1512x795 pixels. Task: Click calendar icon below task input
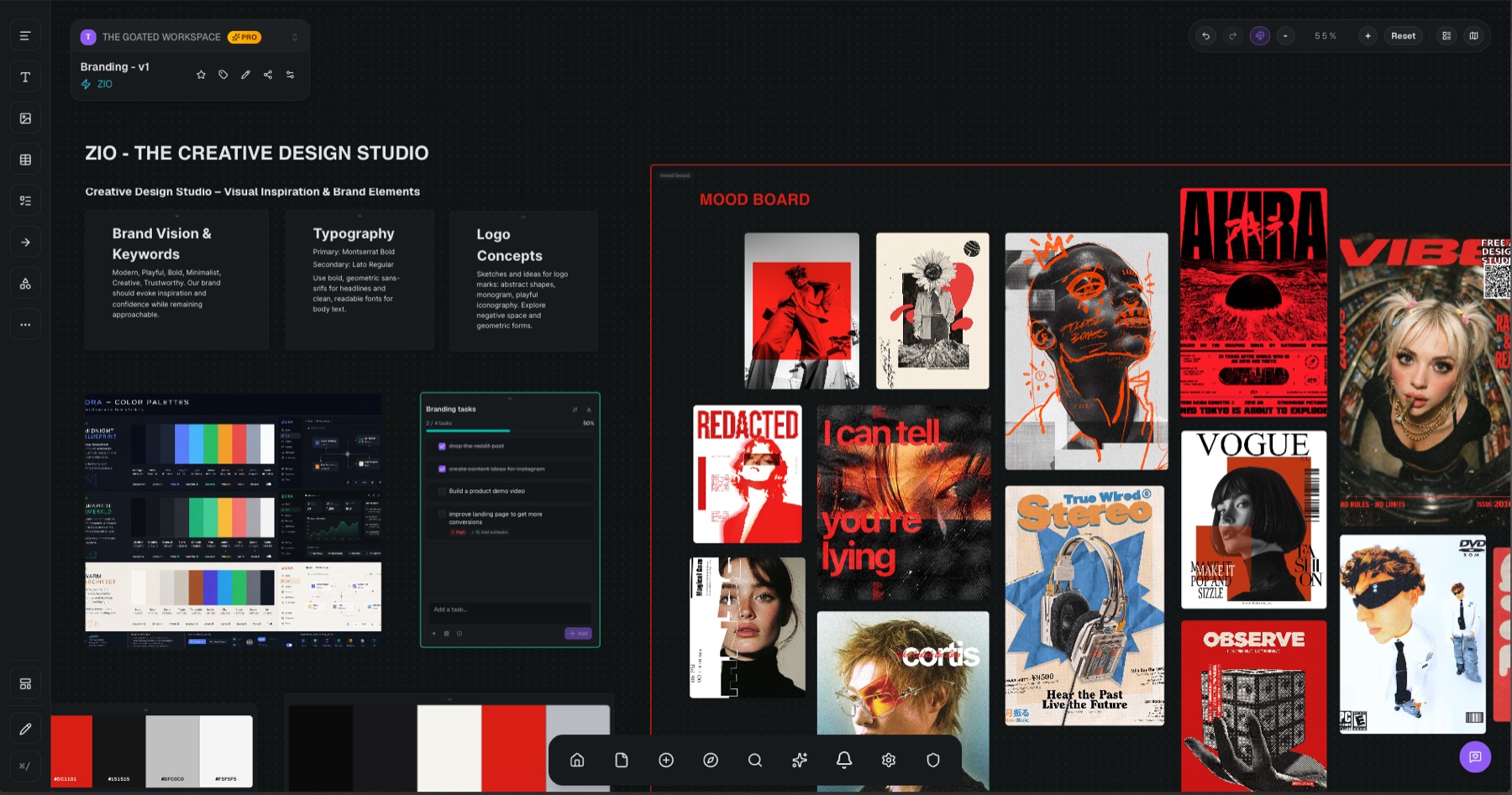[x=447, y=634]
